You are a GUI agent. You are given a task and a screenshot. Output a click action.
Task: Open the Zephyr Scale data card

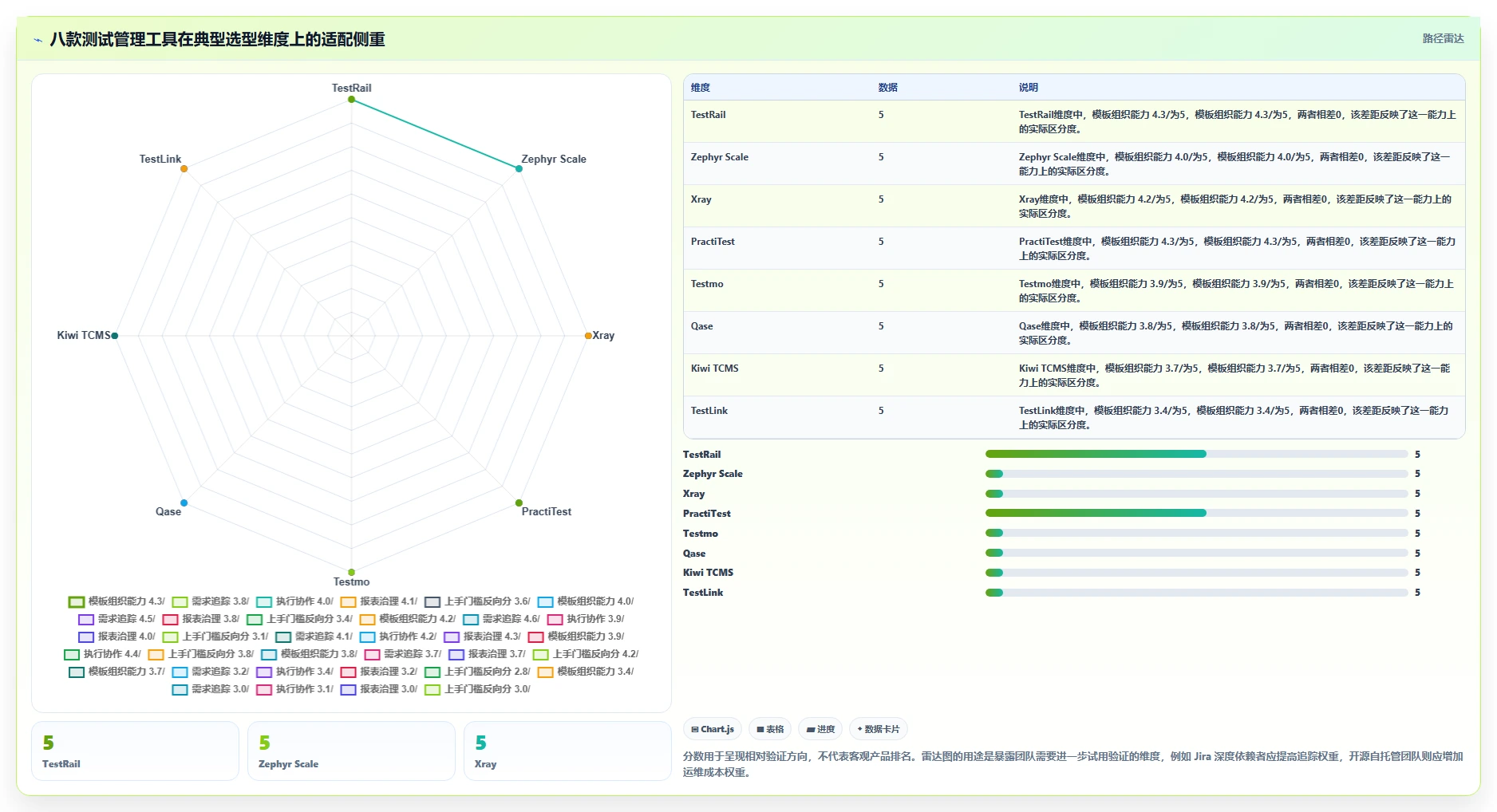pos(351,751)
